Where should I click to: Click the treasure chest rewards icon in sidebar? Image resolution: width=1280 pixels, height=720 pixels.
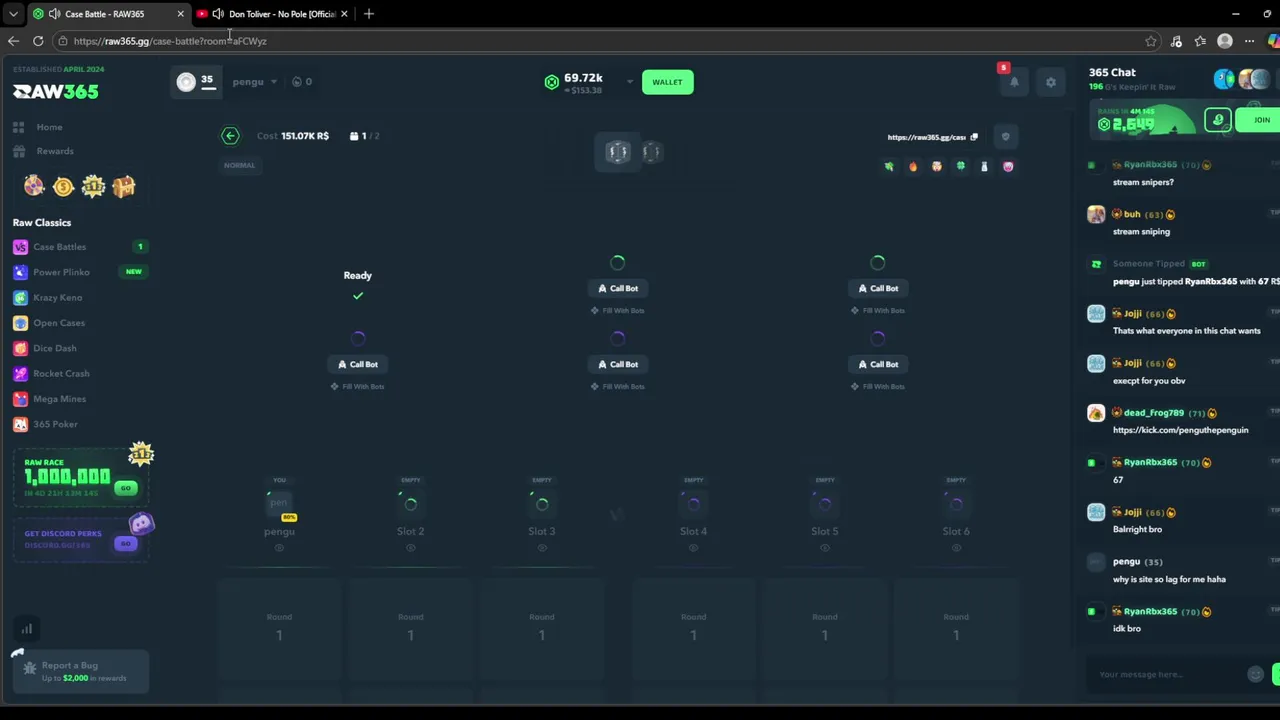click(x=123, y=186)
